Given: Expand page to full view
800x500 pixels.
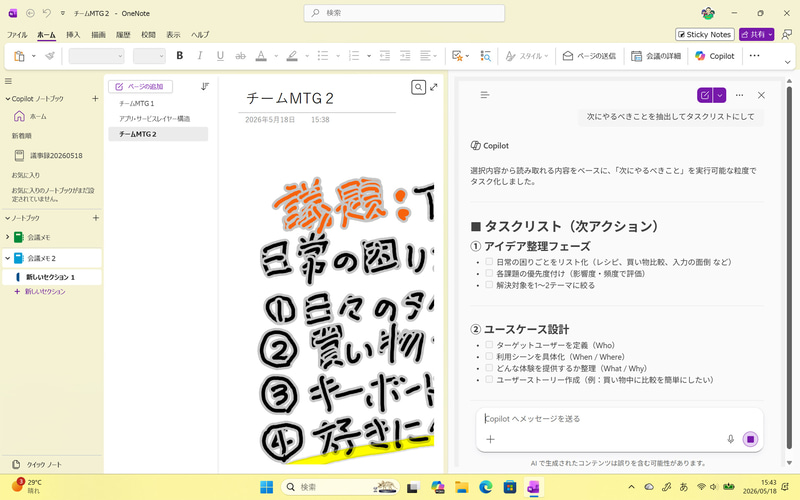Looking at the screenshot, I should pos(434,87).
